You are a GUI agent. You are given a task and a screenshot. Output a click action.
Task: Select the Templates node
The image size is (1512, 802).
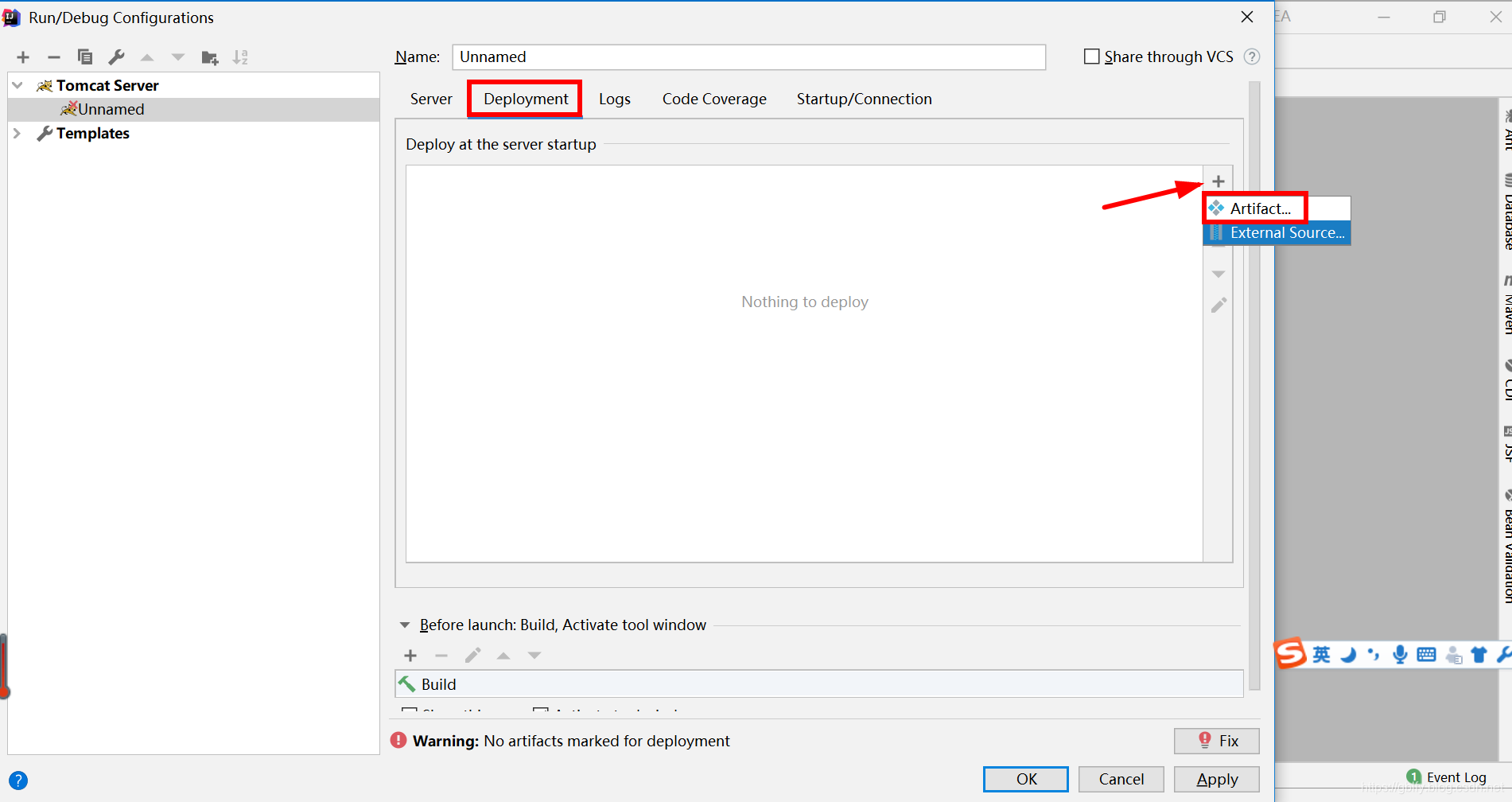pos(93,133)
